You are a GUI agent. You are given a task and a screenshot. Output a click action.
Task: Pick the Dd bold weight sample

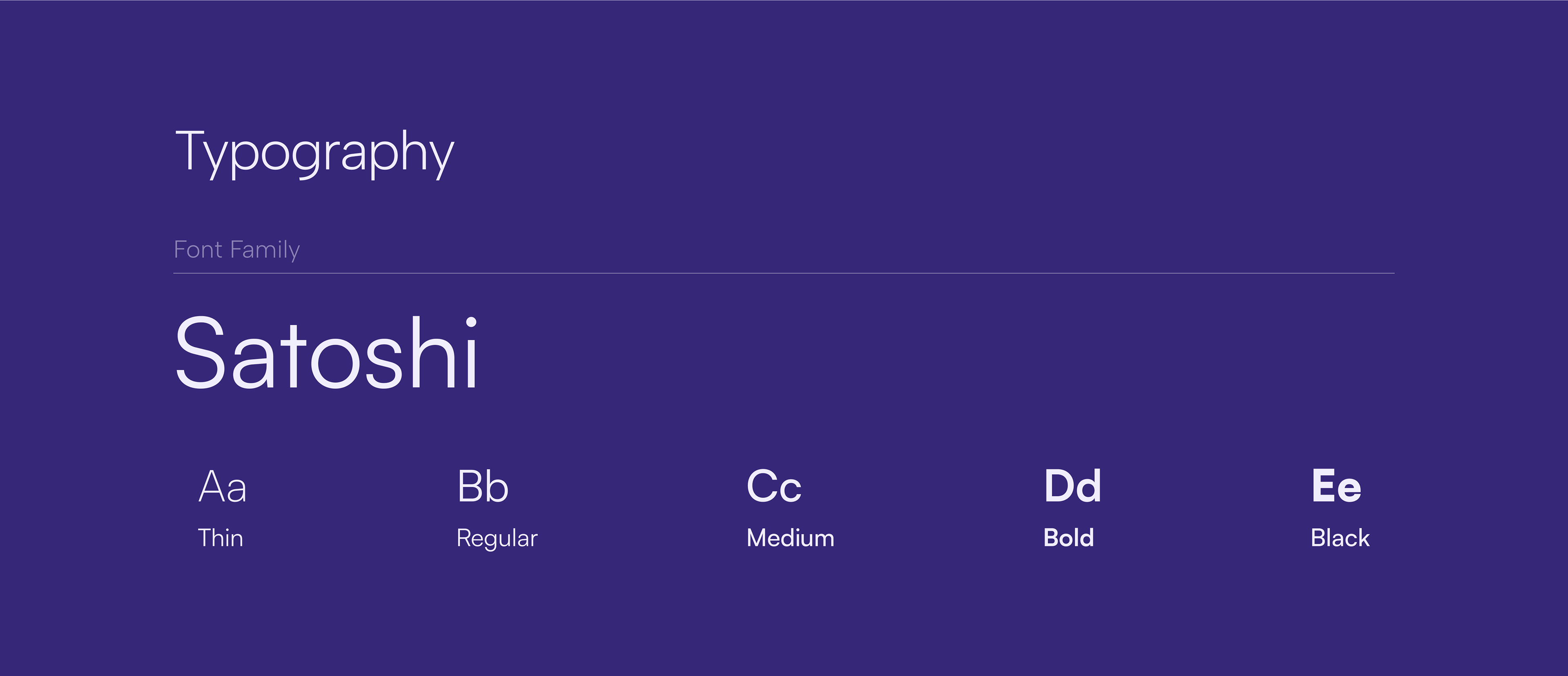click(1073, 486)
